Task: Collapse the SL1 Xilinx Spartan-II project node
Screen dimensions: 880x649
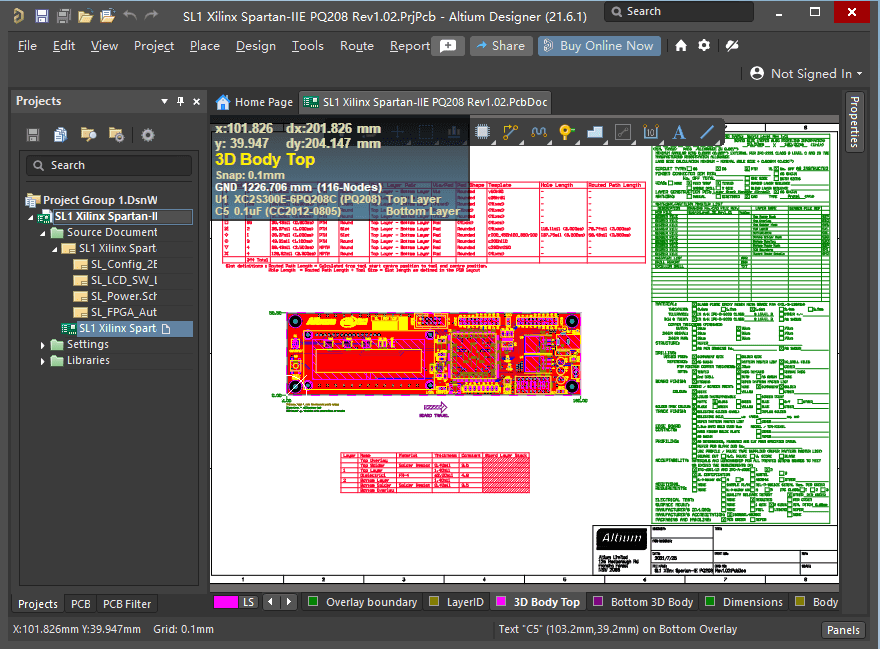Action: (x=31, y=217)
